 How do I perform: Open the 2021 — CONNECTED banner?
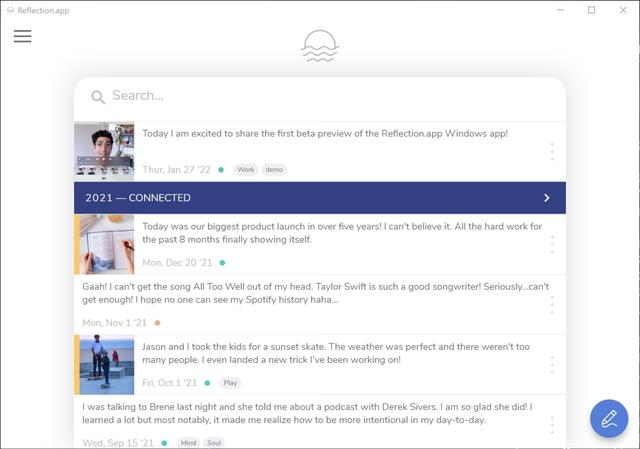point(320,198)
